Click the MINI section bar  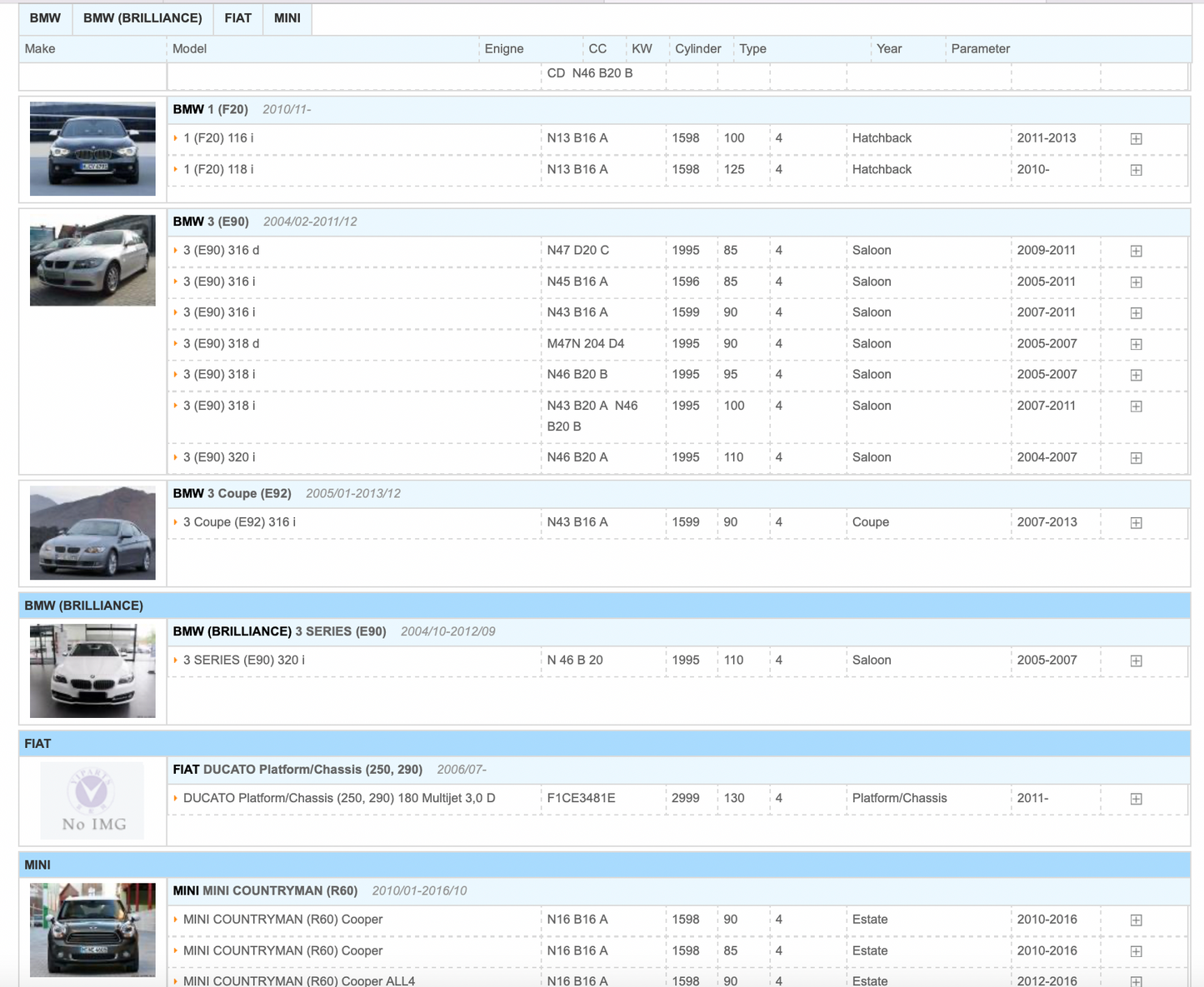pyautogui.click(x=605, y=865)
